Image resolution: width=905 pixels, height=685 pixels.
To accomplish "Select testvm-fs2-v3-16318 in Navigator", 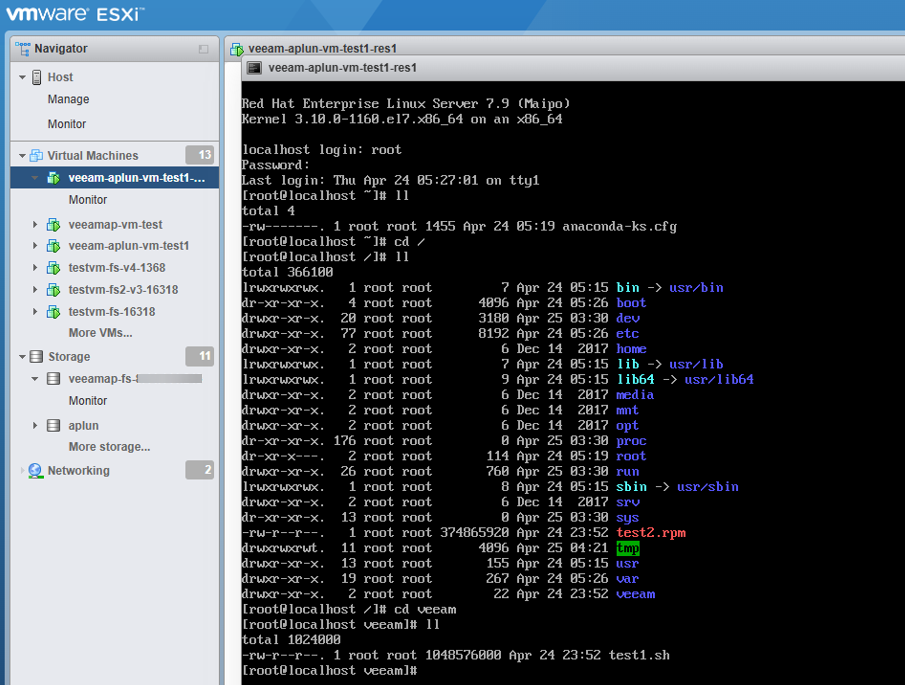I will tap(123, 290).
